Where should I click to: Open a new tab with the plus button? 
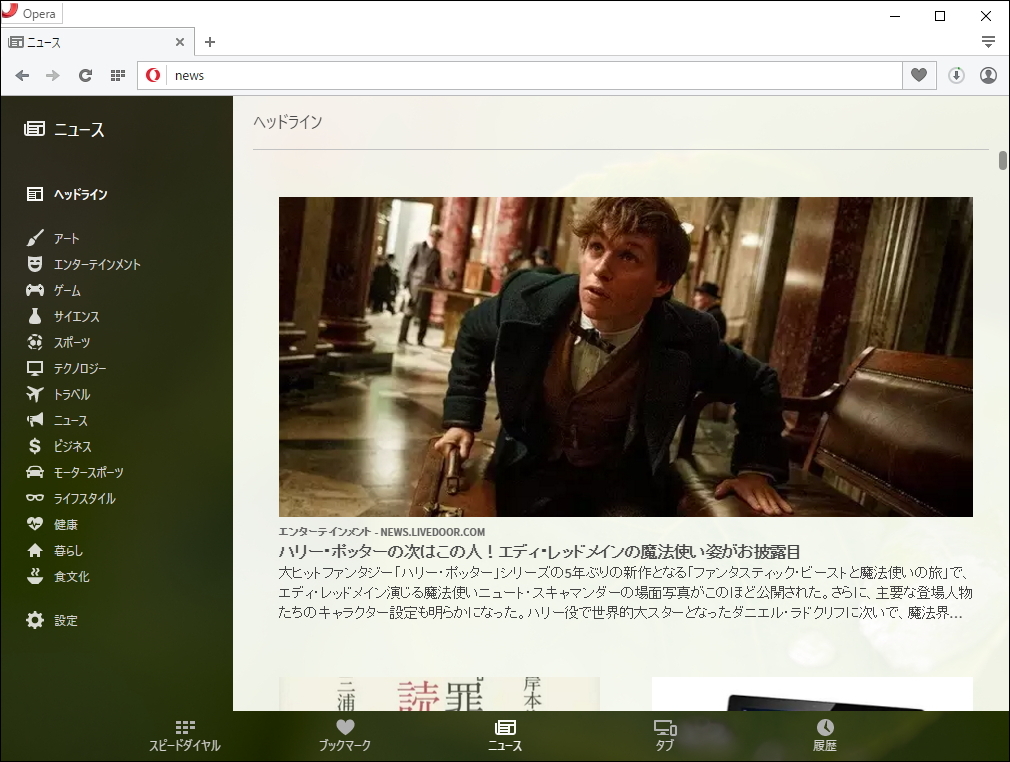209,42
